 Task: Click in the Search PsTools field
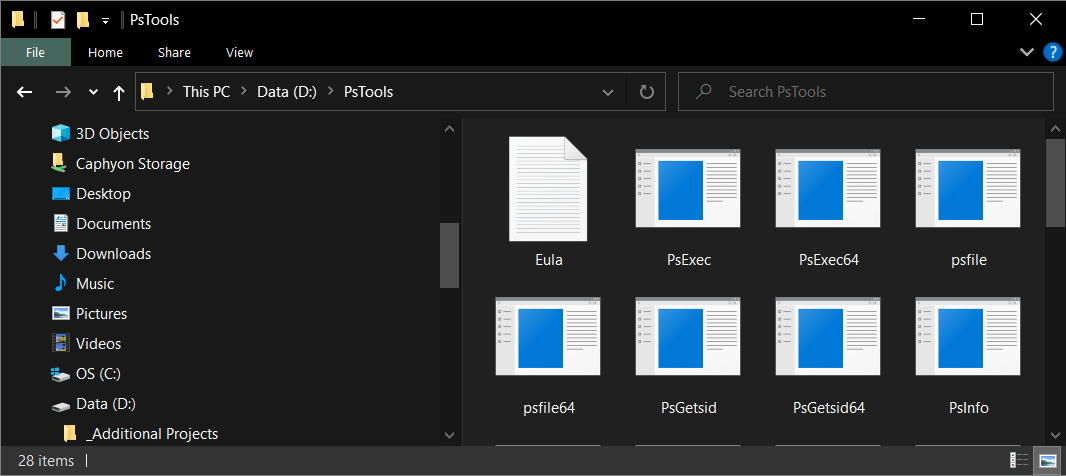(865, 92)
